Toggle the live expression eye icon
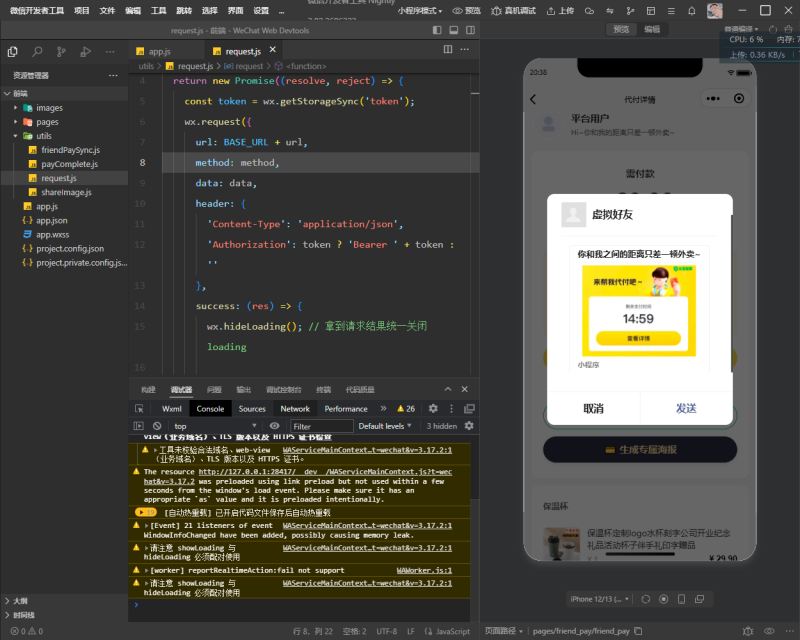 (x=274, y=426)
